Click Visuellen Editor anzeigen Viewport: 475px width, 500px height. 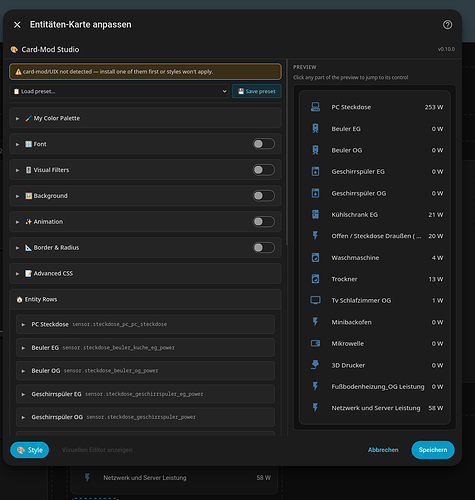(97, 450)
